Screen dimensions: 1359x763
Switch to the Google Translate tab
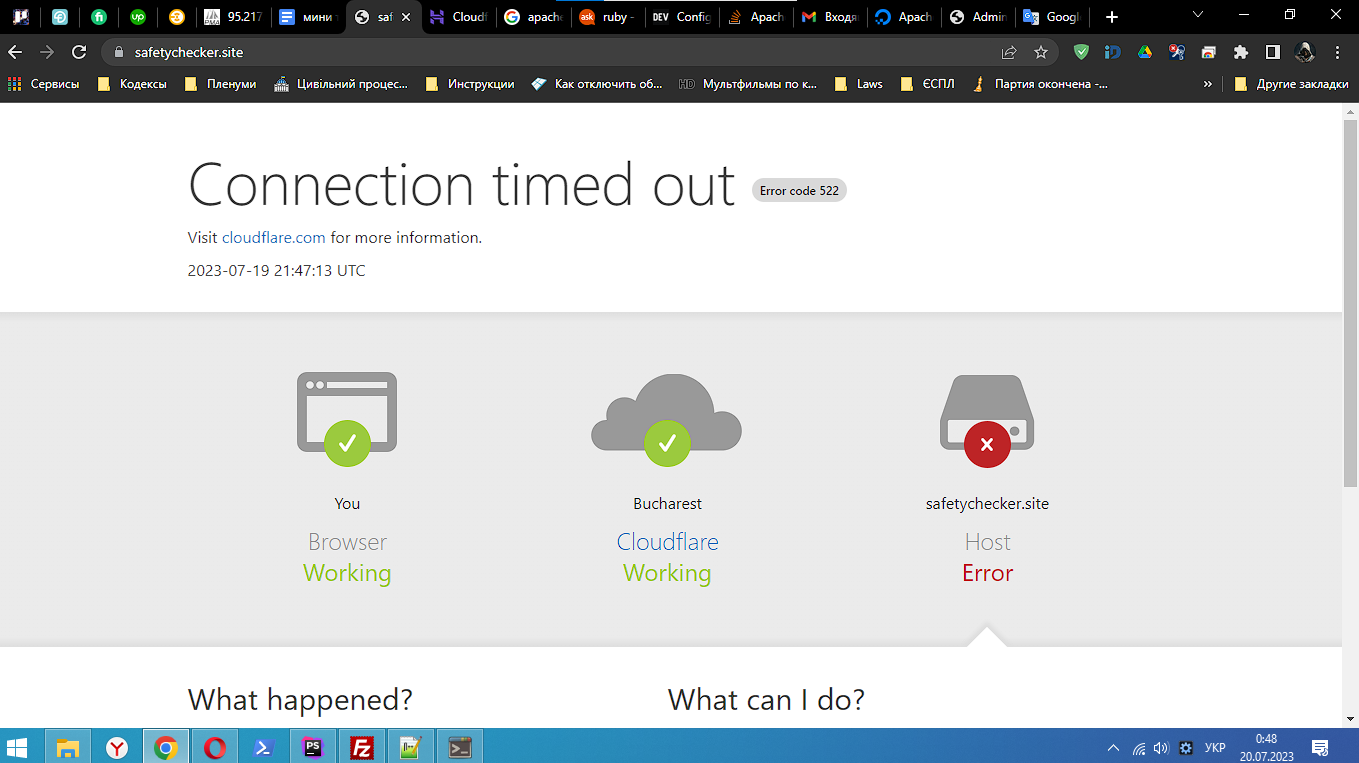pyautogui.click(x=1052, y=17)
